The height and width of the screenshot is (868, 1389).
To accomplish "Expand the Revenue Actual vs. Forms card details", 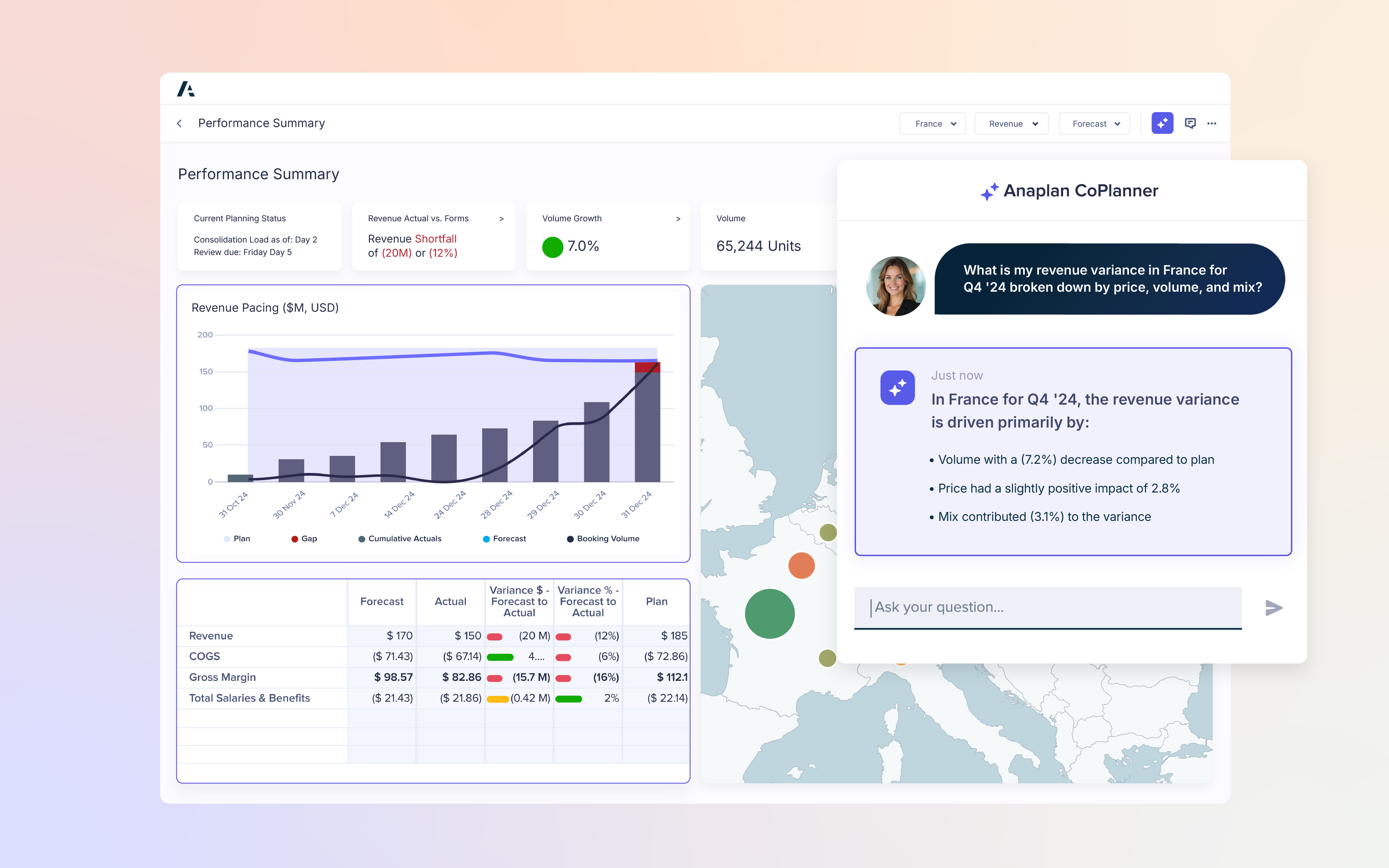I will click(502, 218).
